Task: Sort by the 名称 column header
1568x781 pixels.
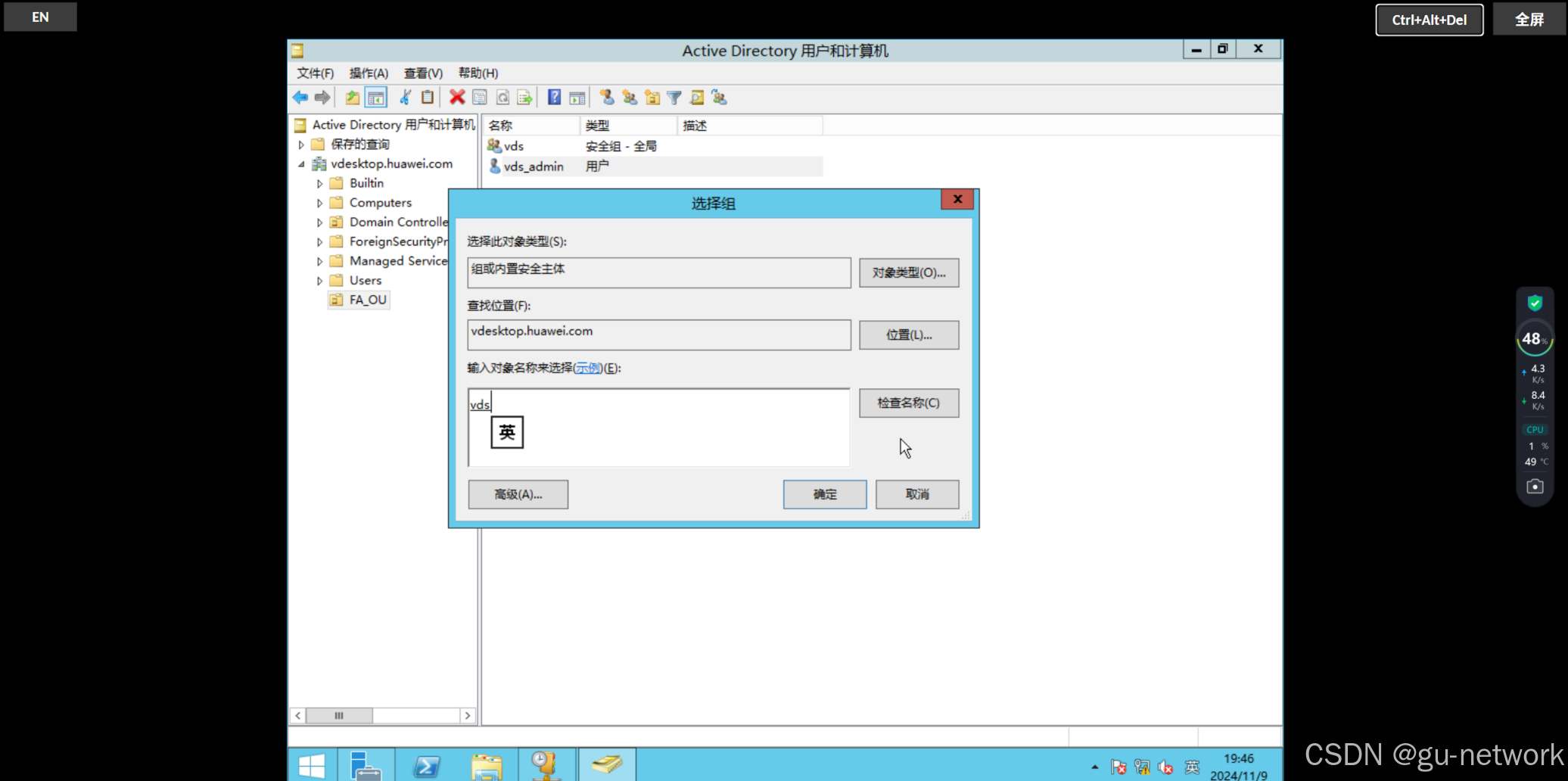Action: point(531,126)
